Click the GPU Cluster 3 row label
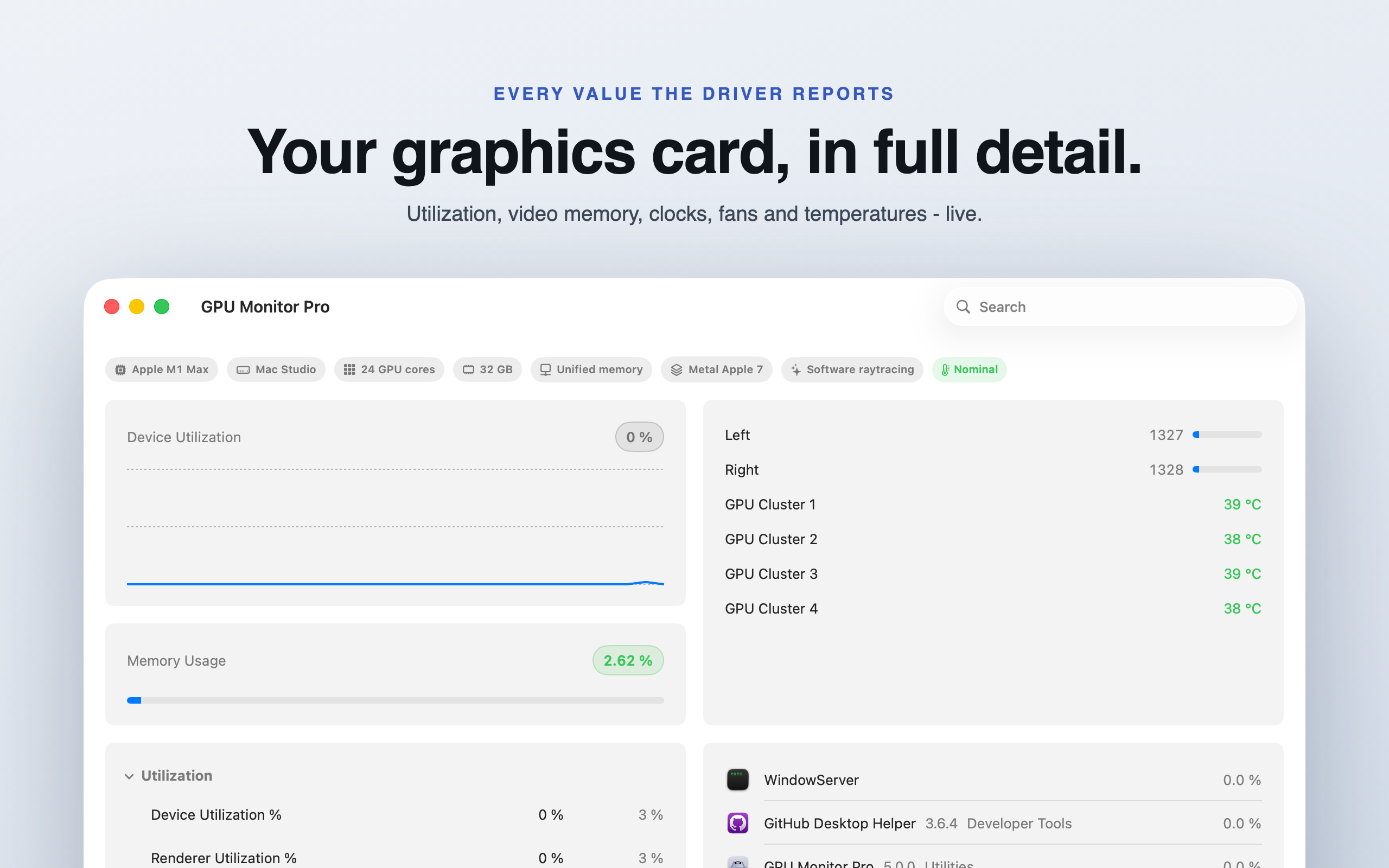Viewport: 1389px width, 868px height. [771, 574]
